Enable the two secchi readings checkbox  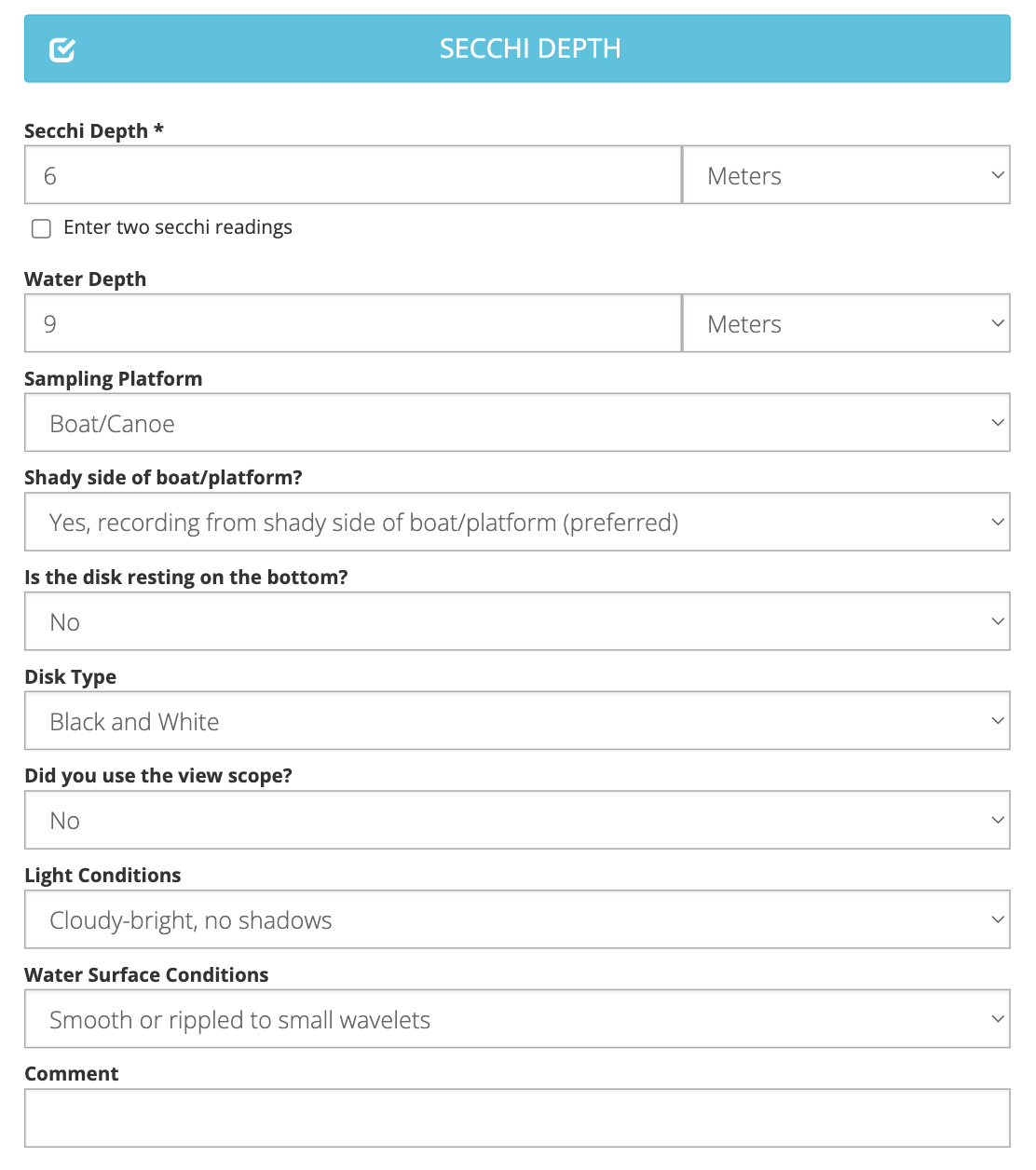tap(42, 228)
